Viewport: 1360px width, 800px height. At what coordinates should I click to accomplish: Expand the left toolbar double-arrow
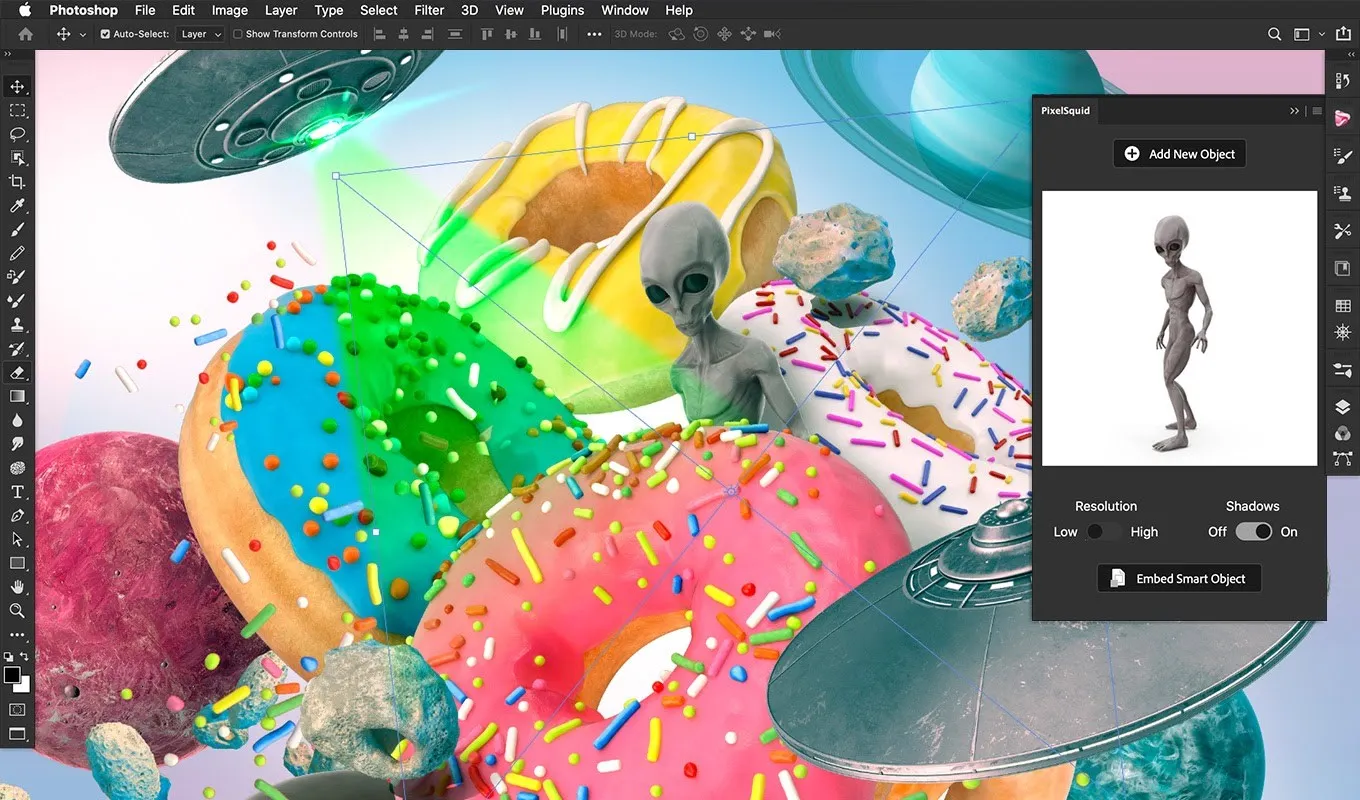pyautogui.click(x=9, y=55)
